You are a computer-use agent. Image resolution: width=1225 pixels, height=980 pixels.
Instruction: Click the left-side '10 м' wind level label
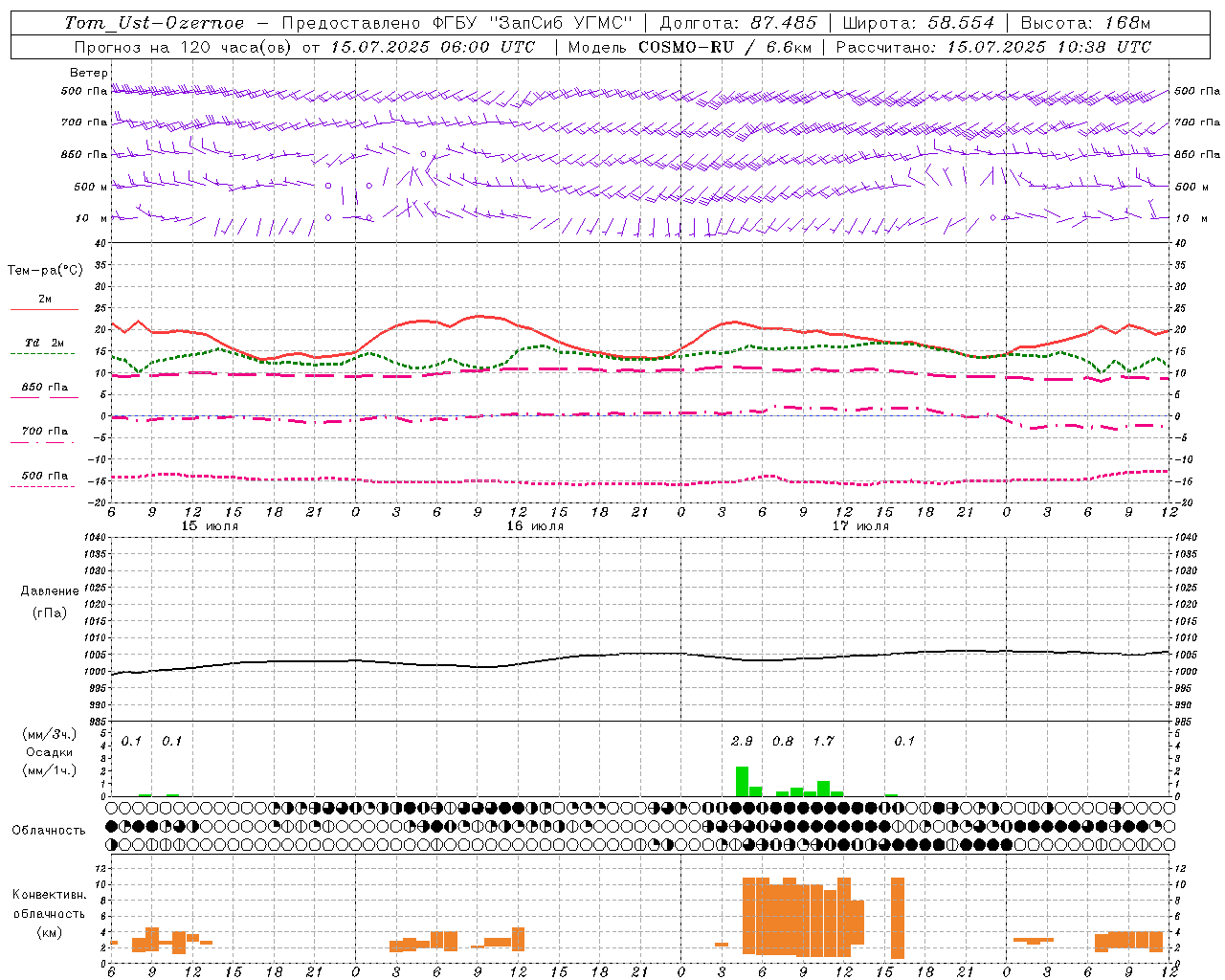click(x=92, y=218)
